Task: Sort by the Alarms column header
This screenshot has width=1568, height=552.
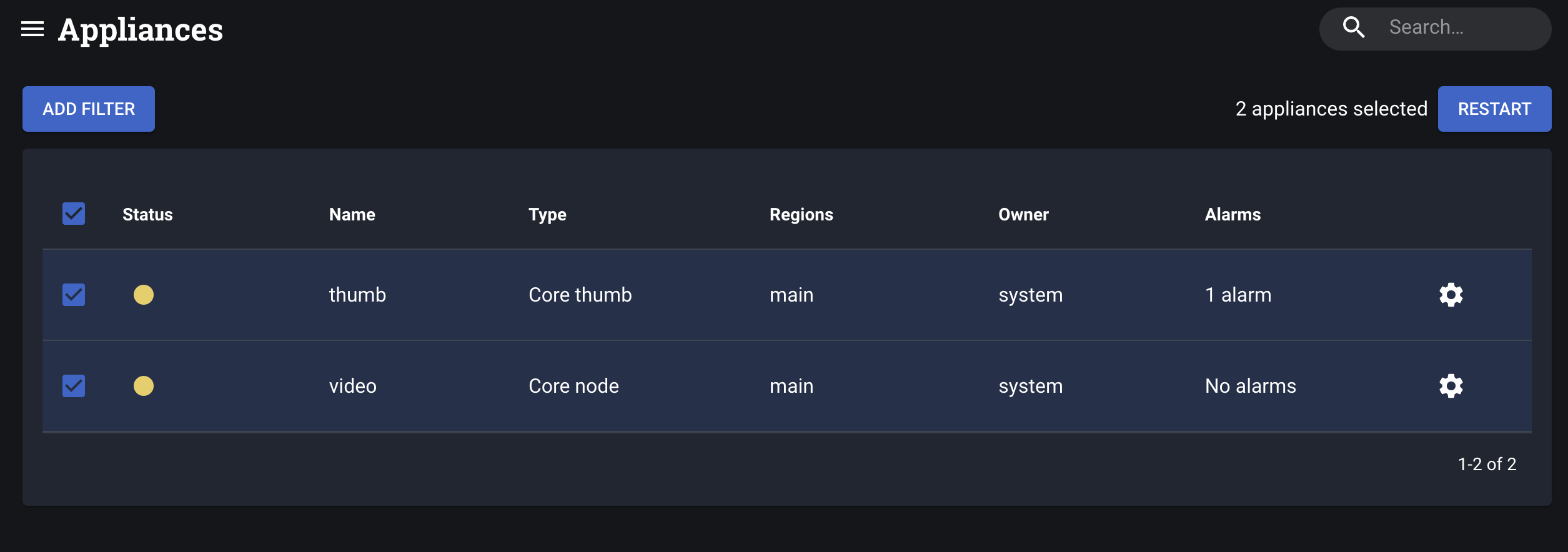Action: point(1233,214)
